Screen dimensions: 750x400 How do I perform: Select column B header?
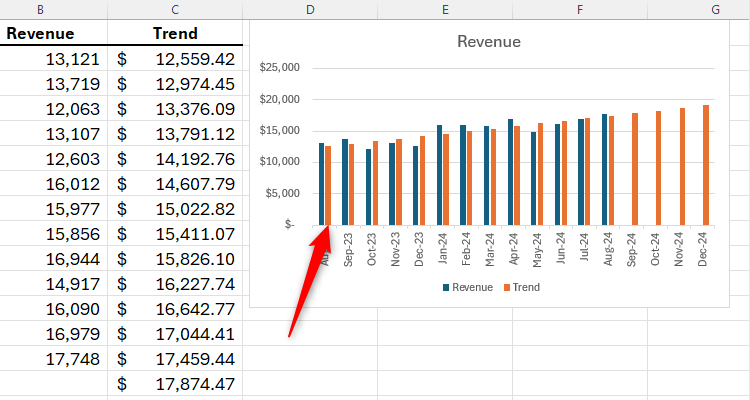[40, 9]
